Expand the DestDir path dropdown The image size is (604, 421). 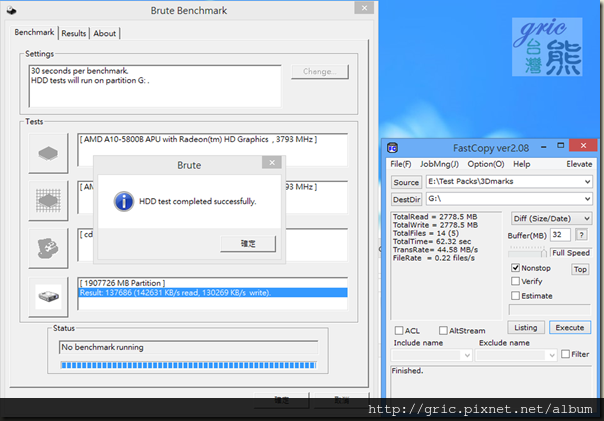tap(587, 199)
